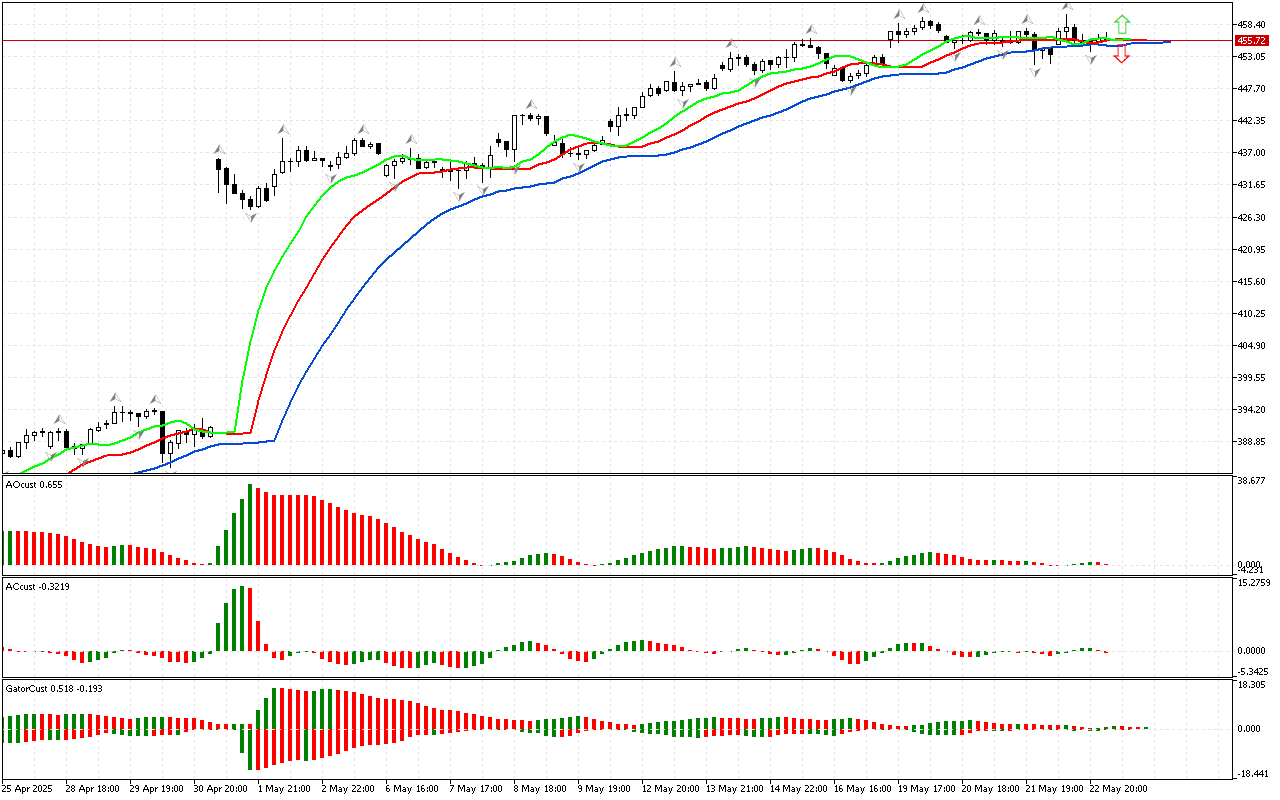Screen dimensions: 1280x800
Task: Click the red down arrow signal
Action: 1122,56
